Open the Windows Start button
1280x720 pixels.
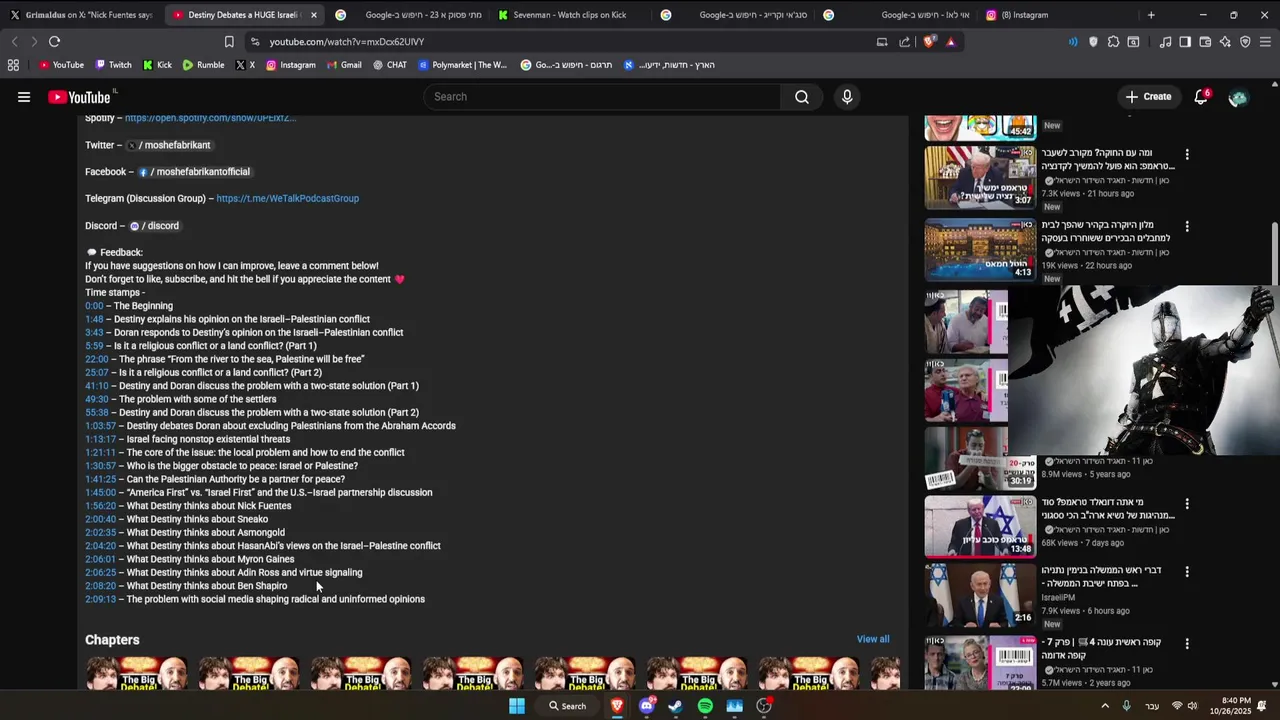[517, 706]
